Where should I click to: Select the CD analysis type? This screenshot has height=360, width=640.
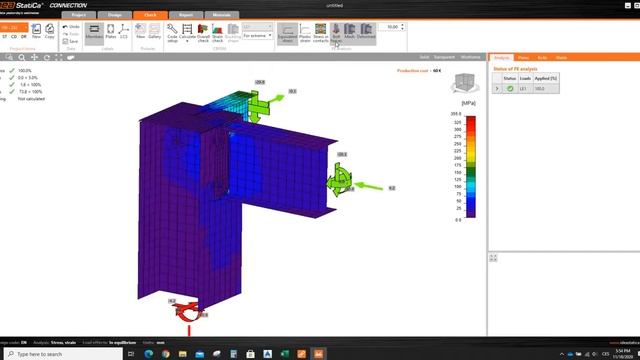coord(14,37)
